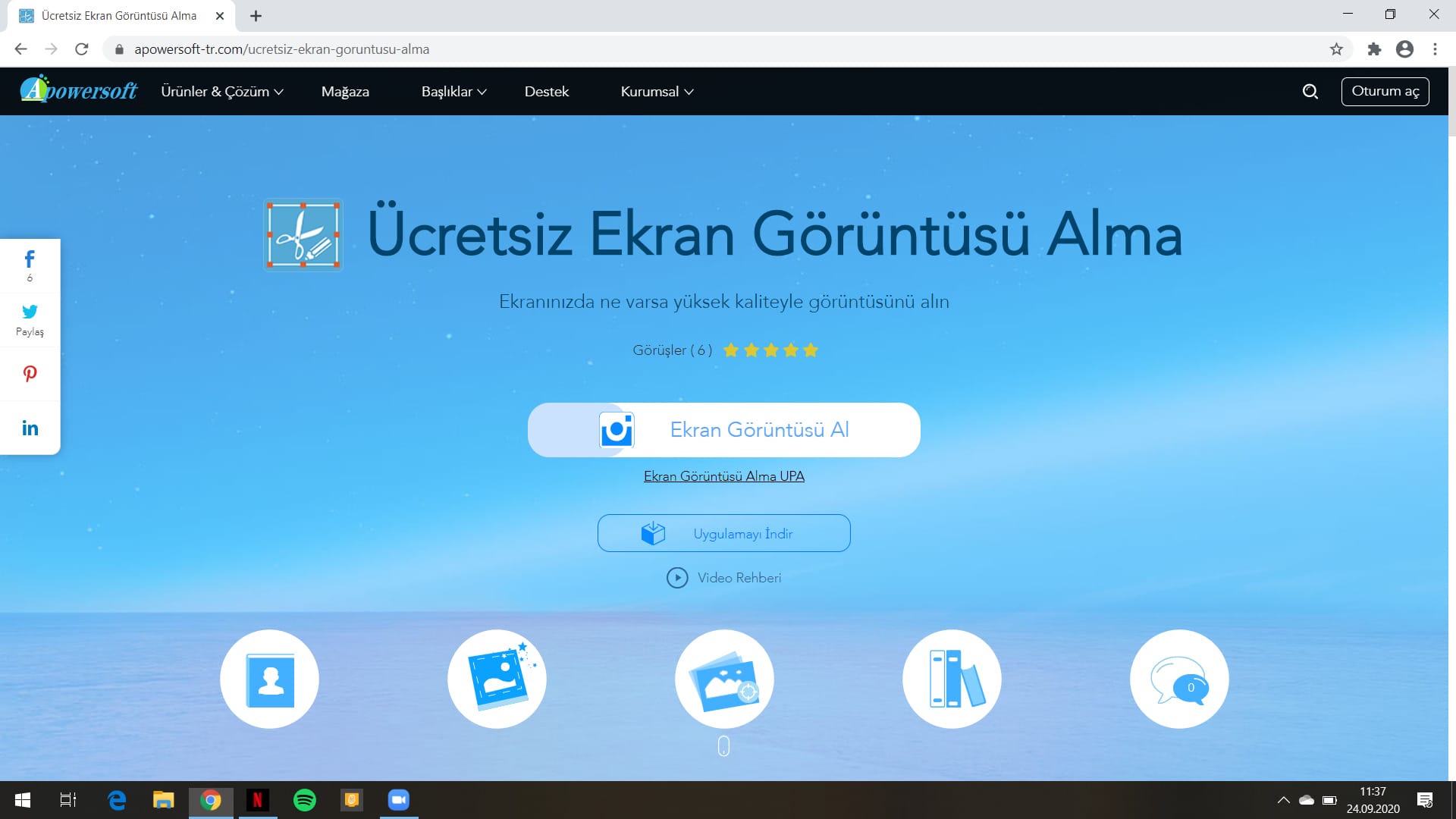This screenshot has width=1456, height=819.
Task: Click the contact book circle icon
Action: 269,679
